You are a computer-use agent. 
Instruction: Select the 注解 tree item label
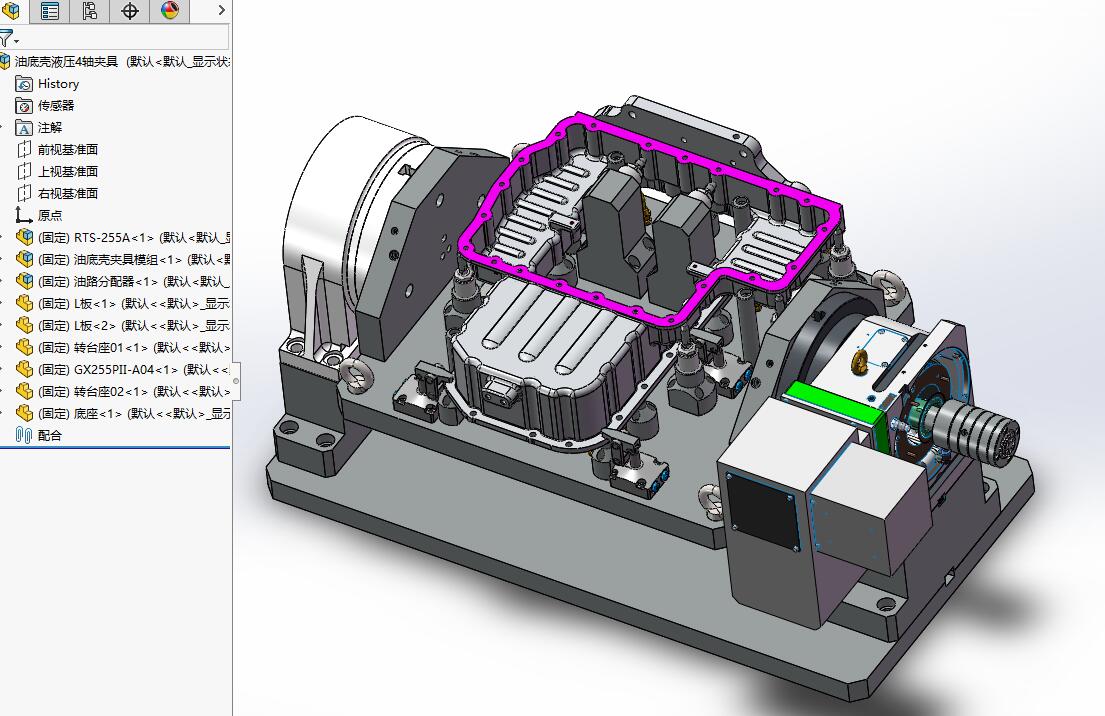pos(50,128)
